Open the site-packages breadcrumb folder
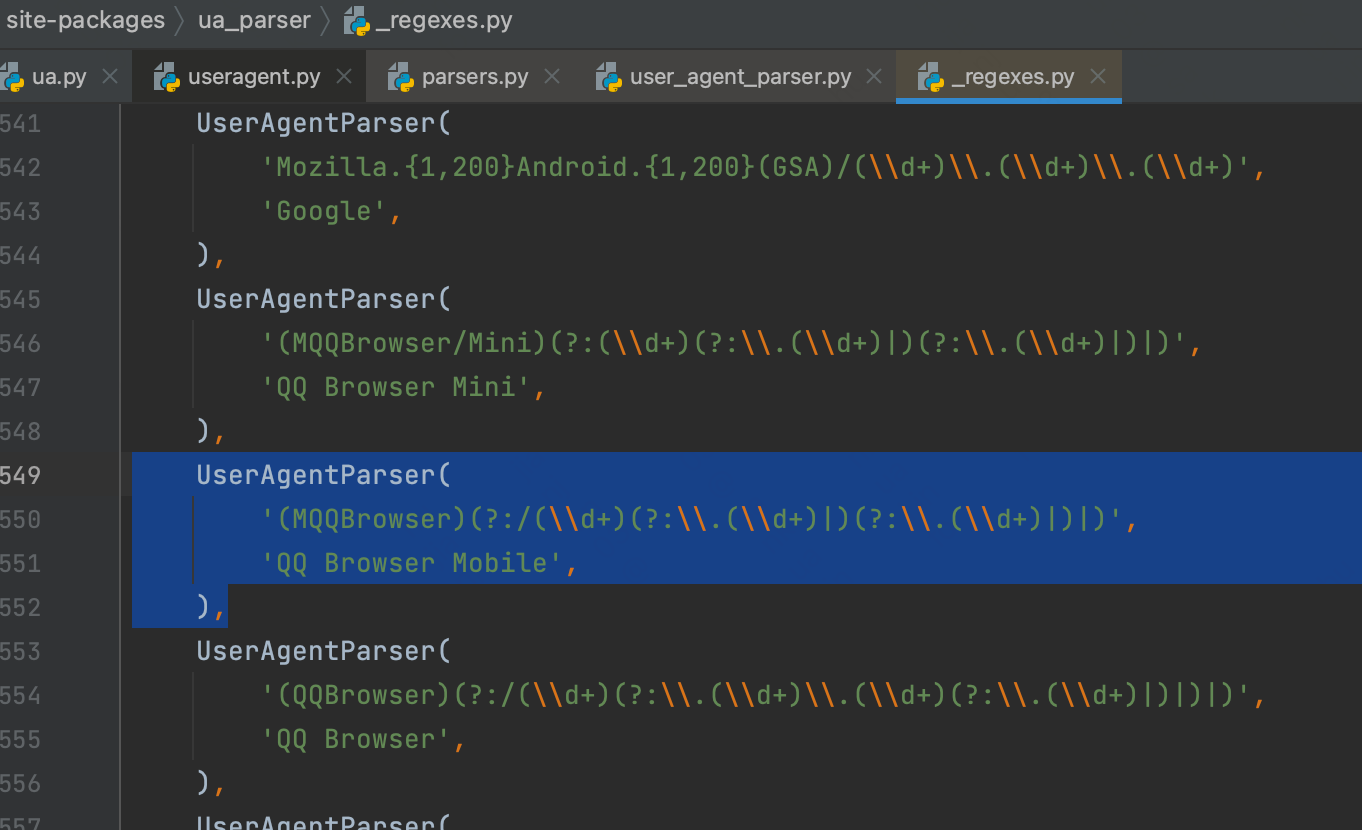The height and width of the screenshot is (830, 1362). (x=85, y=21)
